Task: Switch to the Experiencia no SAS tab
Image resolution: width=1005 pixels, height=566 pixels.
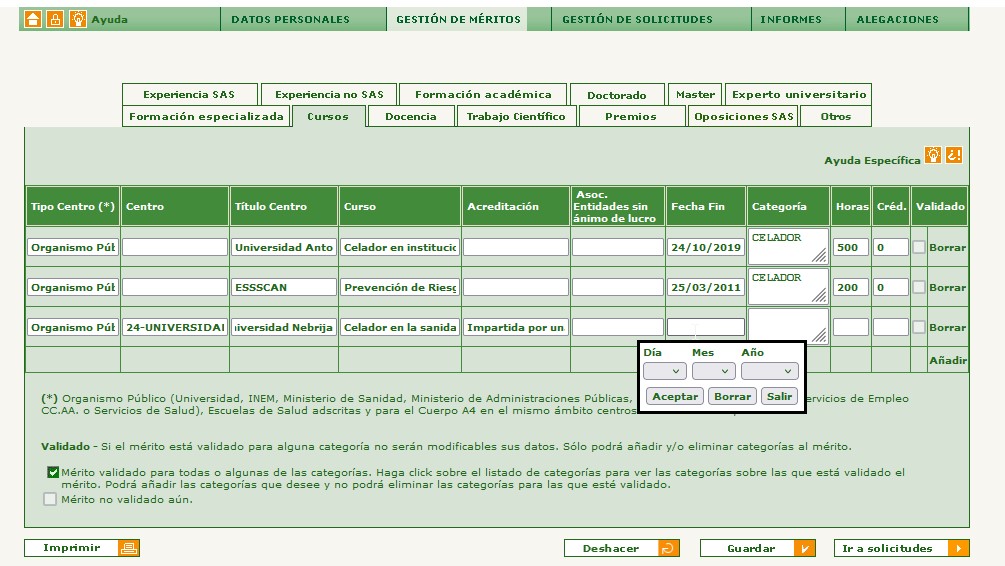Action: pyautogui.click(x=329, y=94)
